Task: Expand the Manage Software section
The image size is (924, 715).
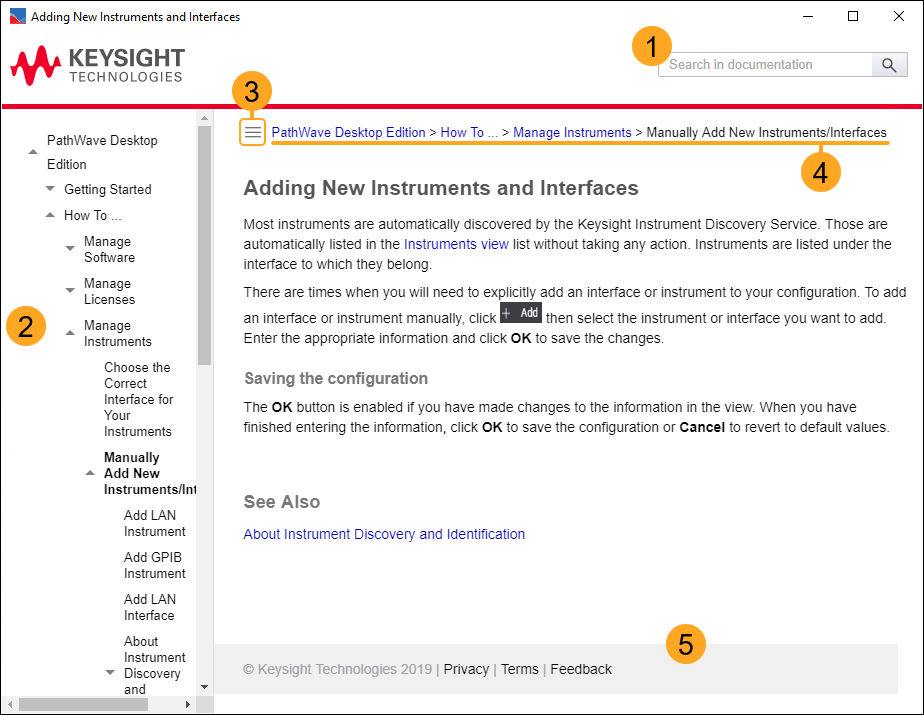Action: coord(70,248)
